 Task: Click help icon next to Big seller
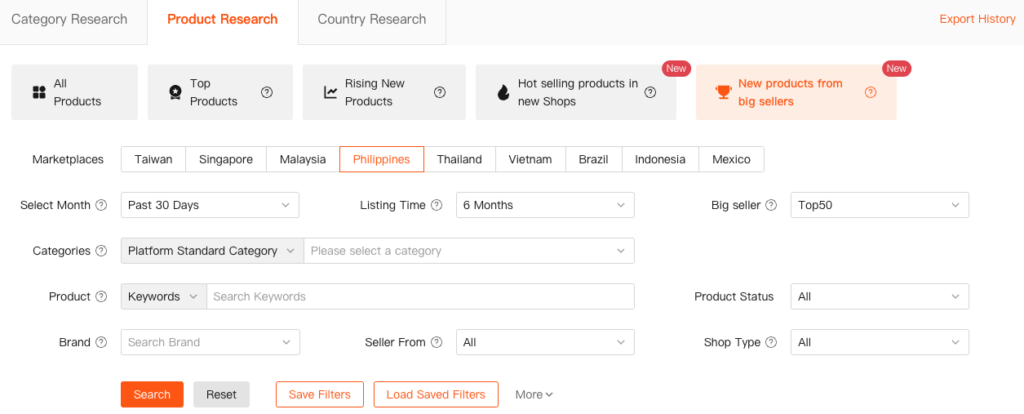pos(770,205)
